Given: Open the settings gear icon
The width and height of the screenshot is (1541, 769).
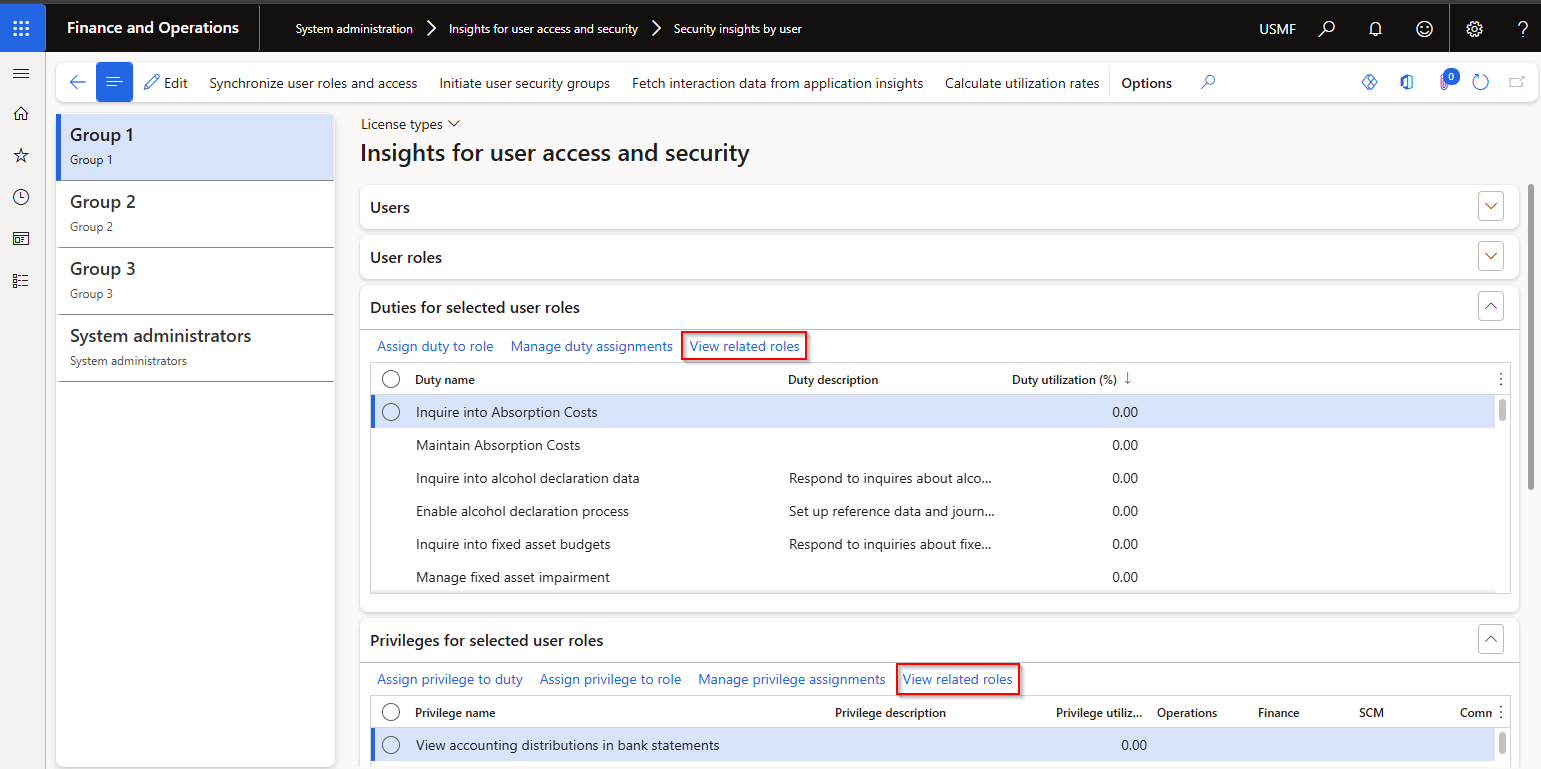Looking at the screenshot, I should pos(1474,29).
